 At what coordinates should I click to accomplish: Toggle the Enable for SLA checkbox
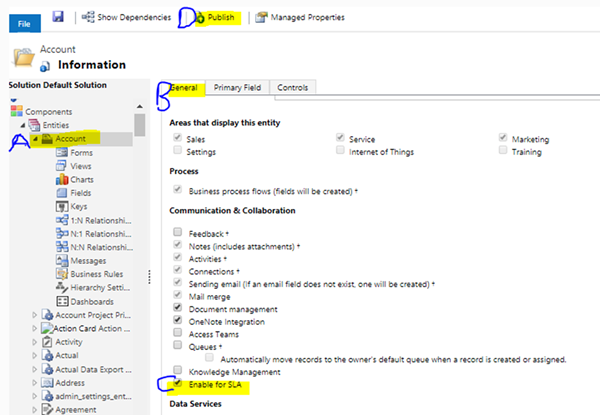click(177, 385)
